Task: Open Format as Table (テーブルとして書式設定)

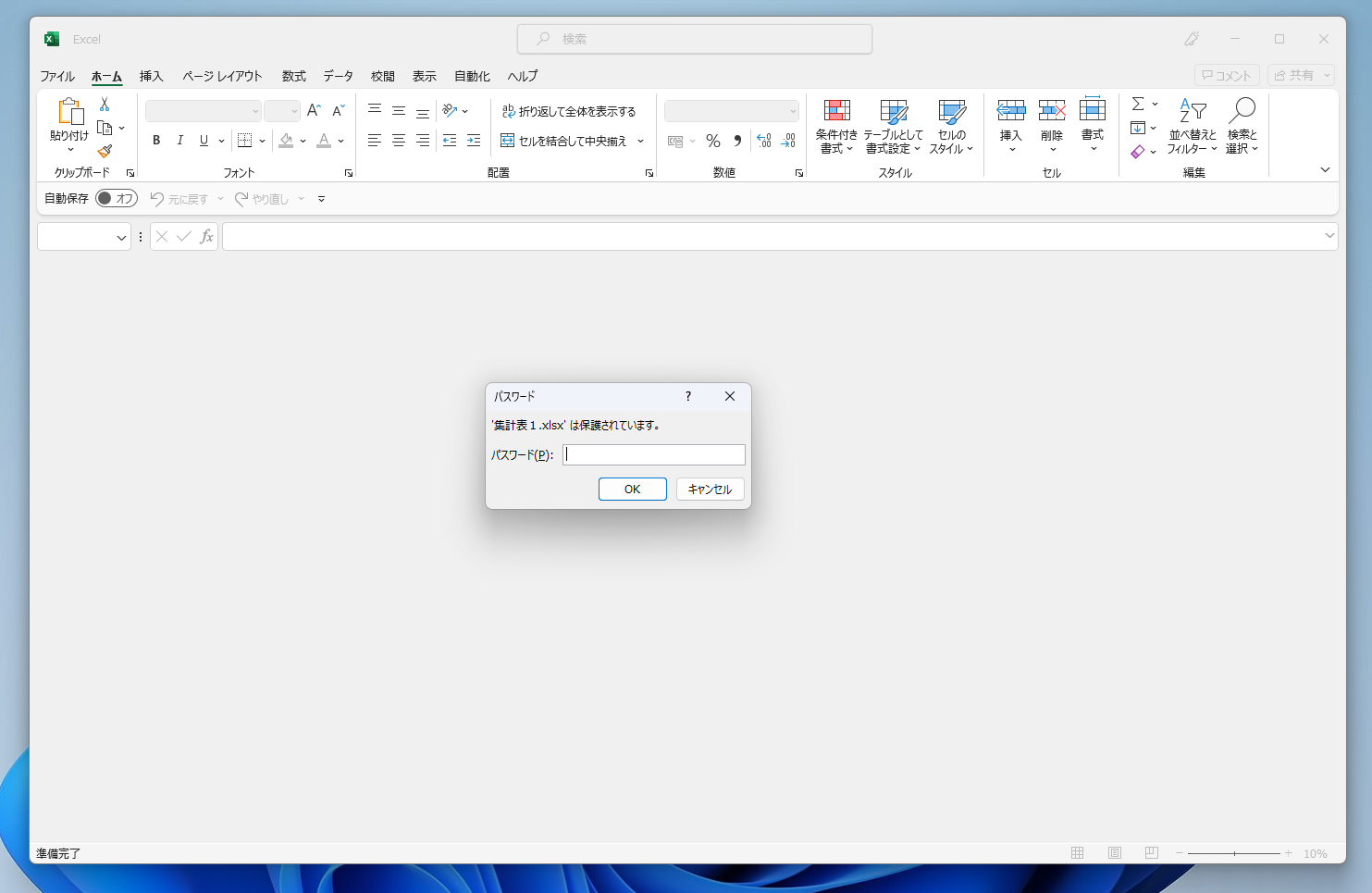Action: [x=893, y=127]
